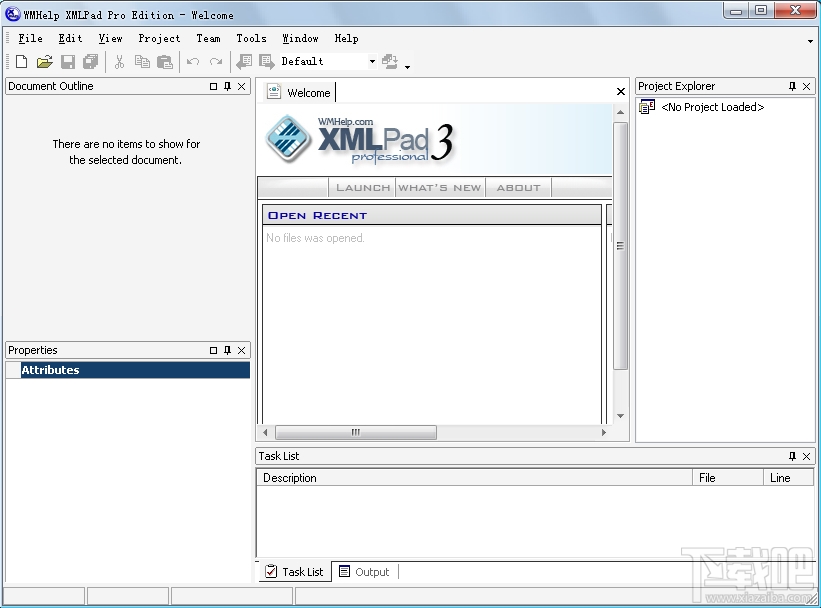Screen dimensions: 821x608
Task: Click the Save All toolbar icon
Action: coord(91,62)
